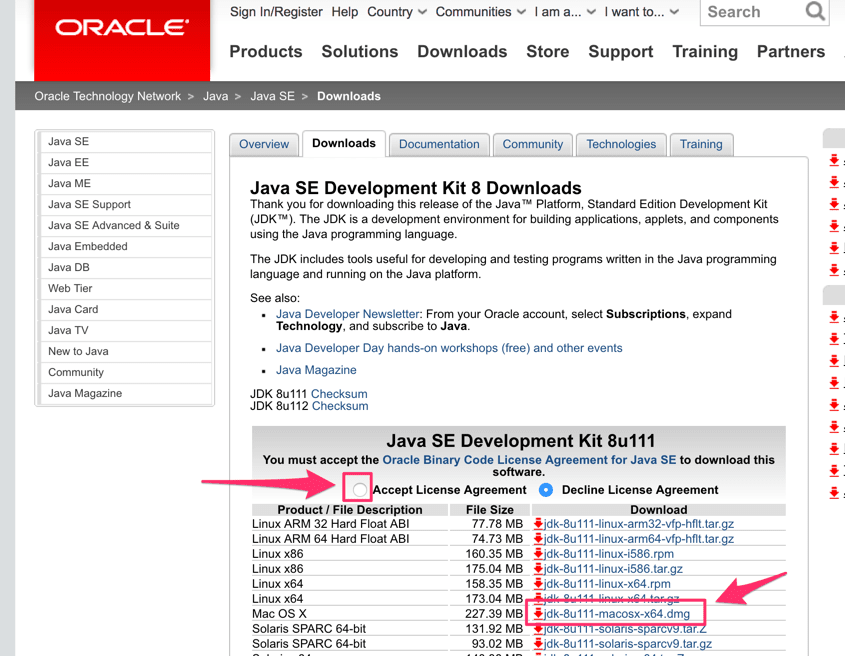Open the Country dropdown
This screenshot has width=845, height=656.
[x=396, y=12]
